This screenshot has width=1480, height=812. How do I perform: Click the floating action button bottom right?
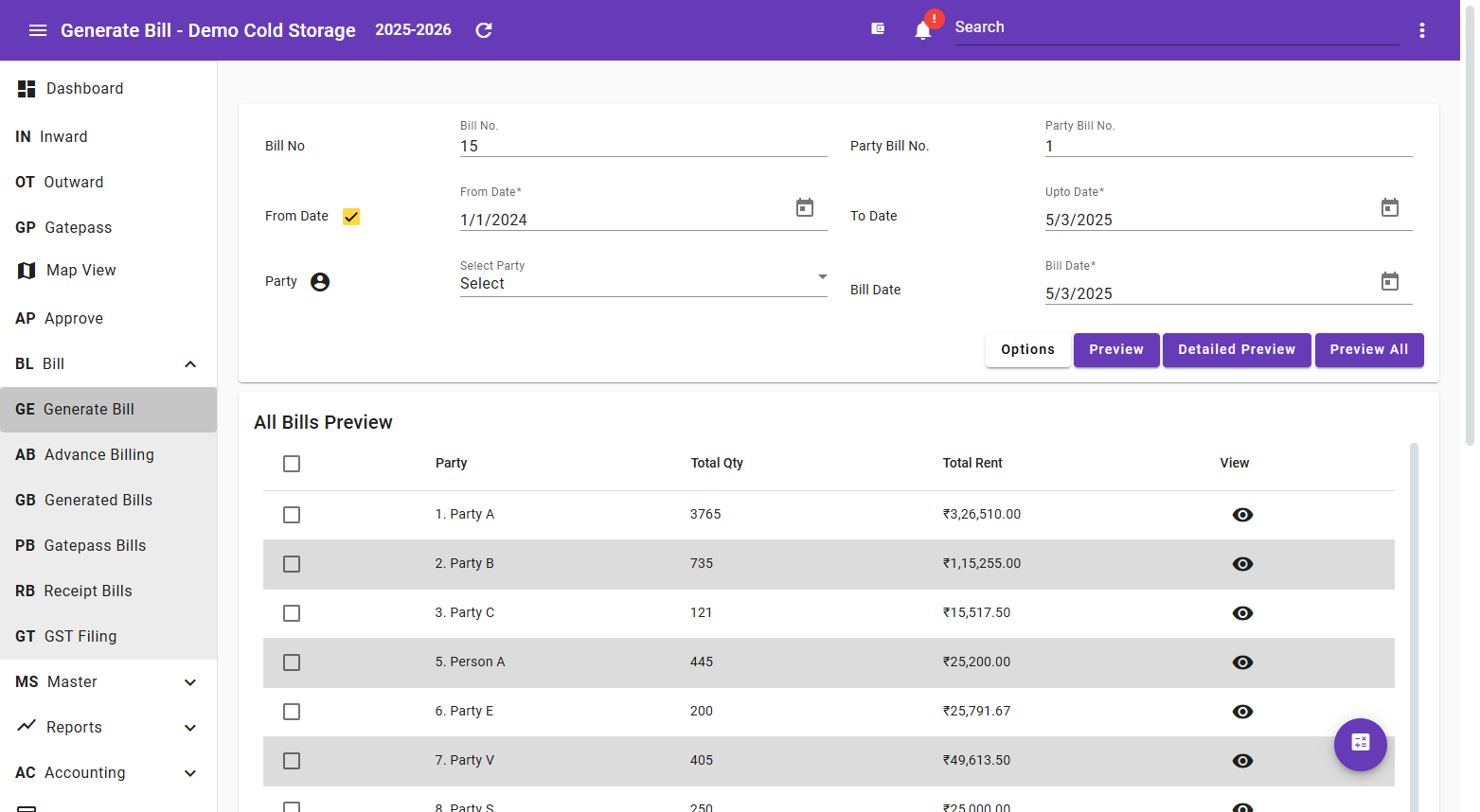[1360, 745]
